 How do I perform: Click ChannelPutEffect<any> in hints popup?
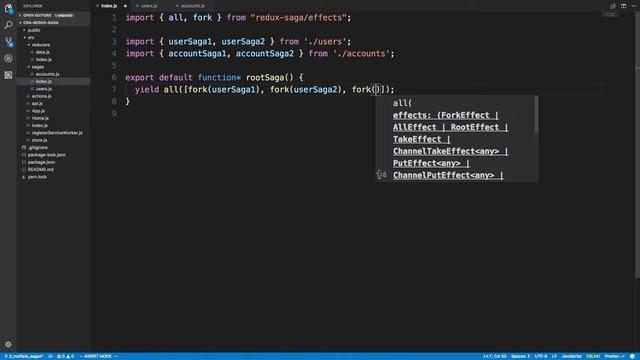444,175
